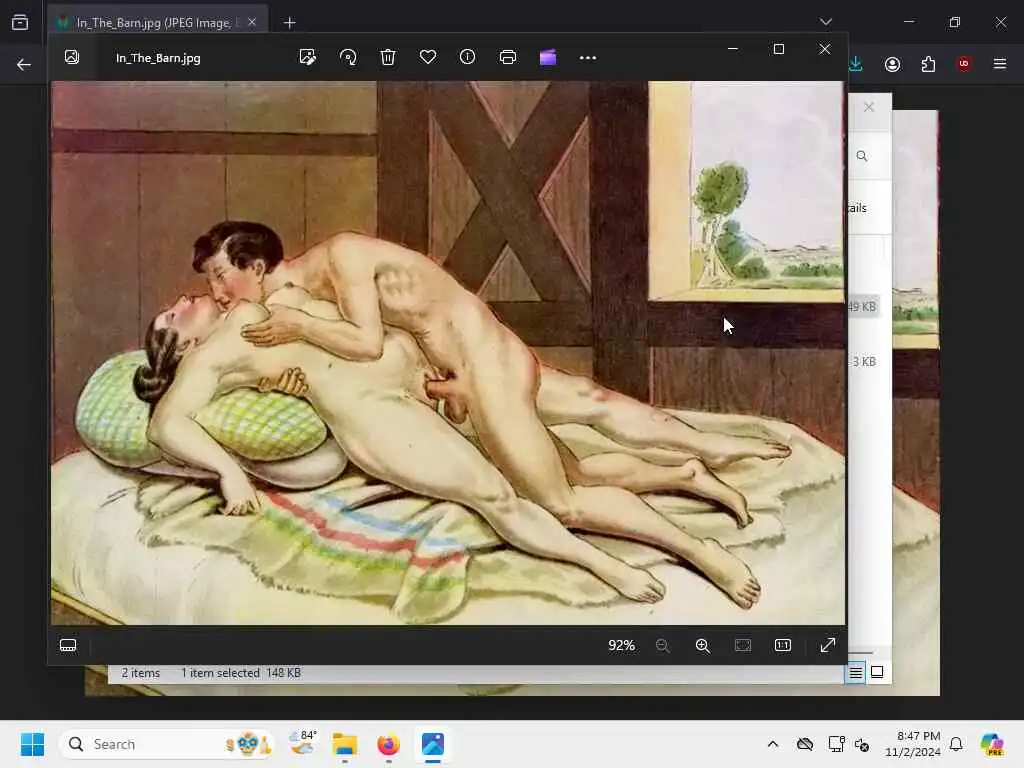Delete the In_The_Barn.jpg file
1024x768 pixels.
[x=388, y=57]
